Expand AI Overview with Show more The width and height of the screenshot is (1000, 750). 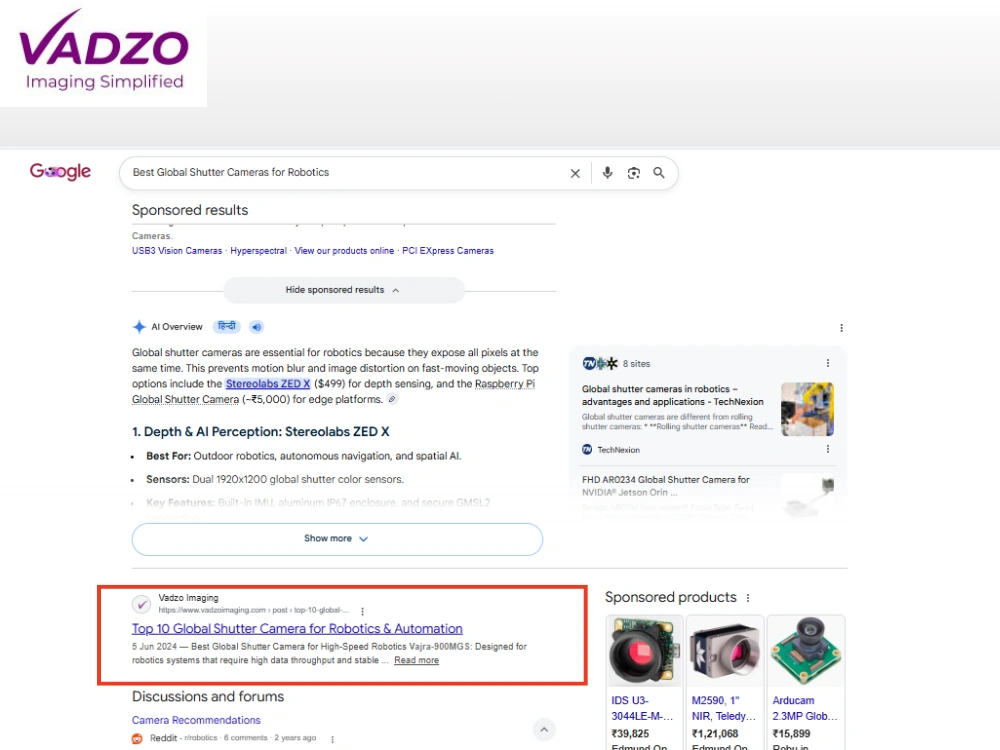(337, 539)
